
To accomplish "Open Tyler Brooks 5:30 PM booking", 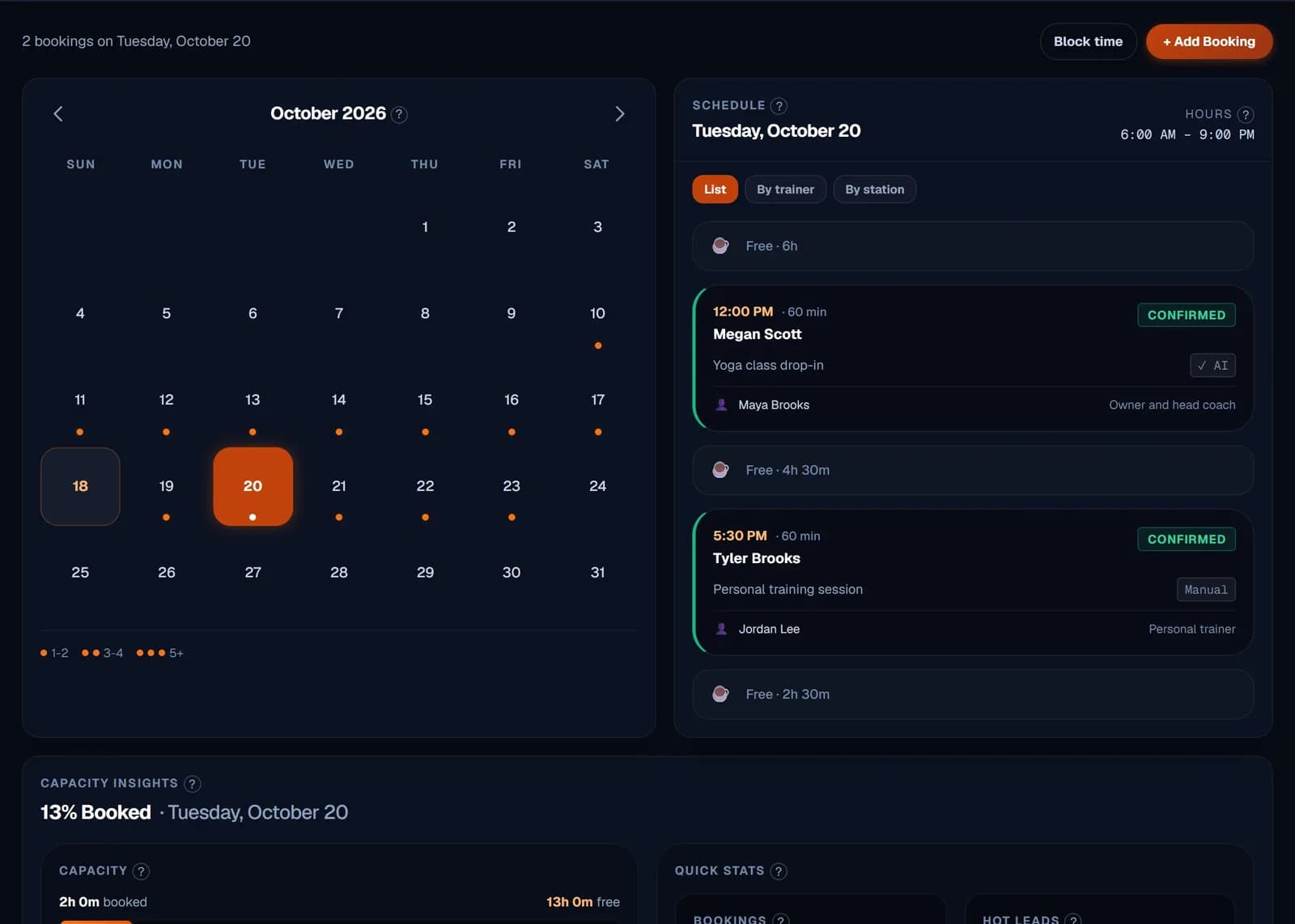I will click(973, 583).
